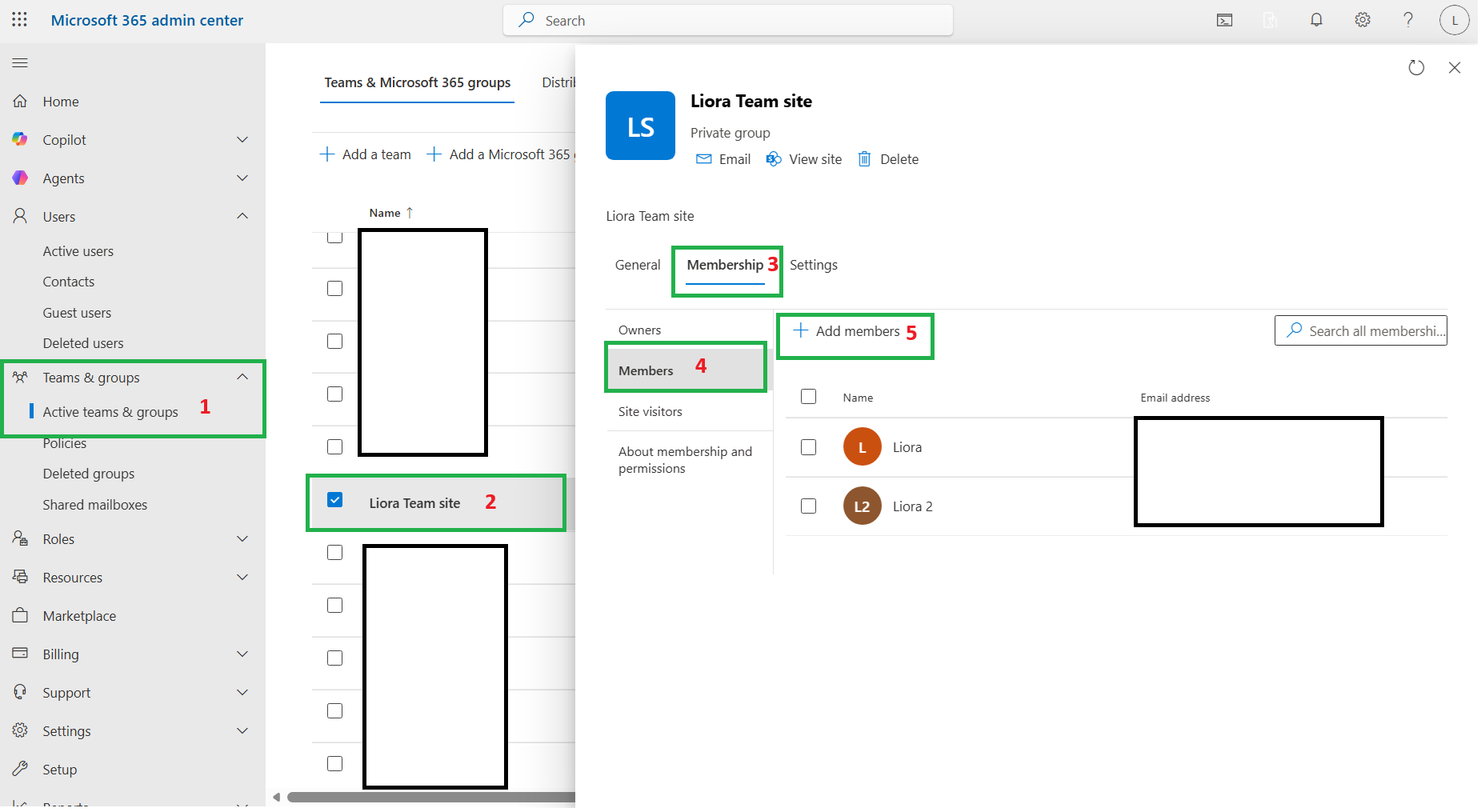Screen dimensions: 1481x812
Task: Close the Liora Team site panel
Action: coord(1455,68)
